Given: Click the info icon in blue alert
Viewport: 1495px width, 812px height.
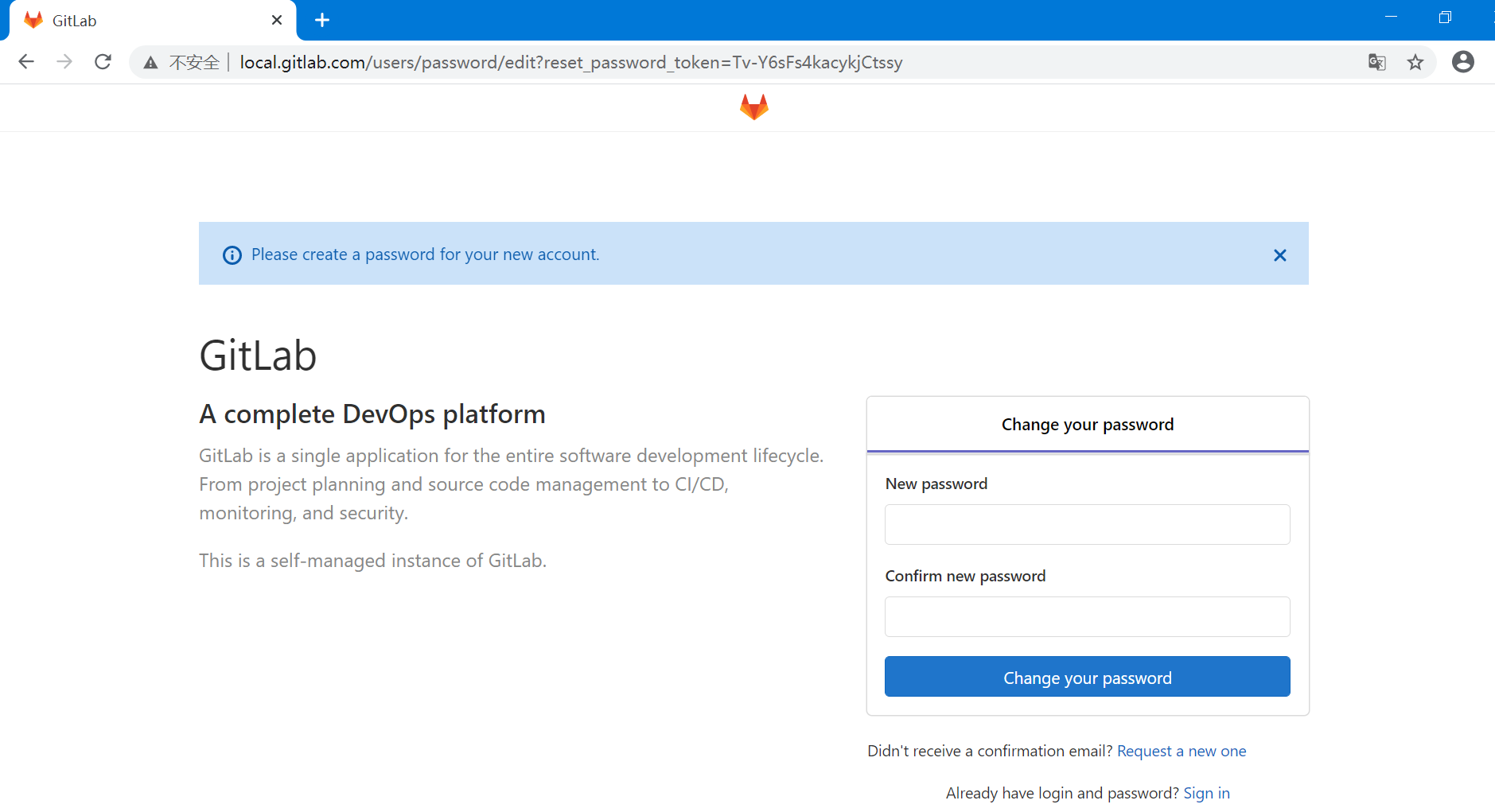Looking at the screenshot, I should 232,255.
